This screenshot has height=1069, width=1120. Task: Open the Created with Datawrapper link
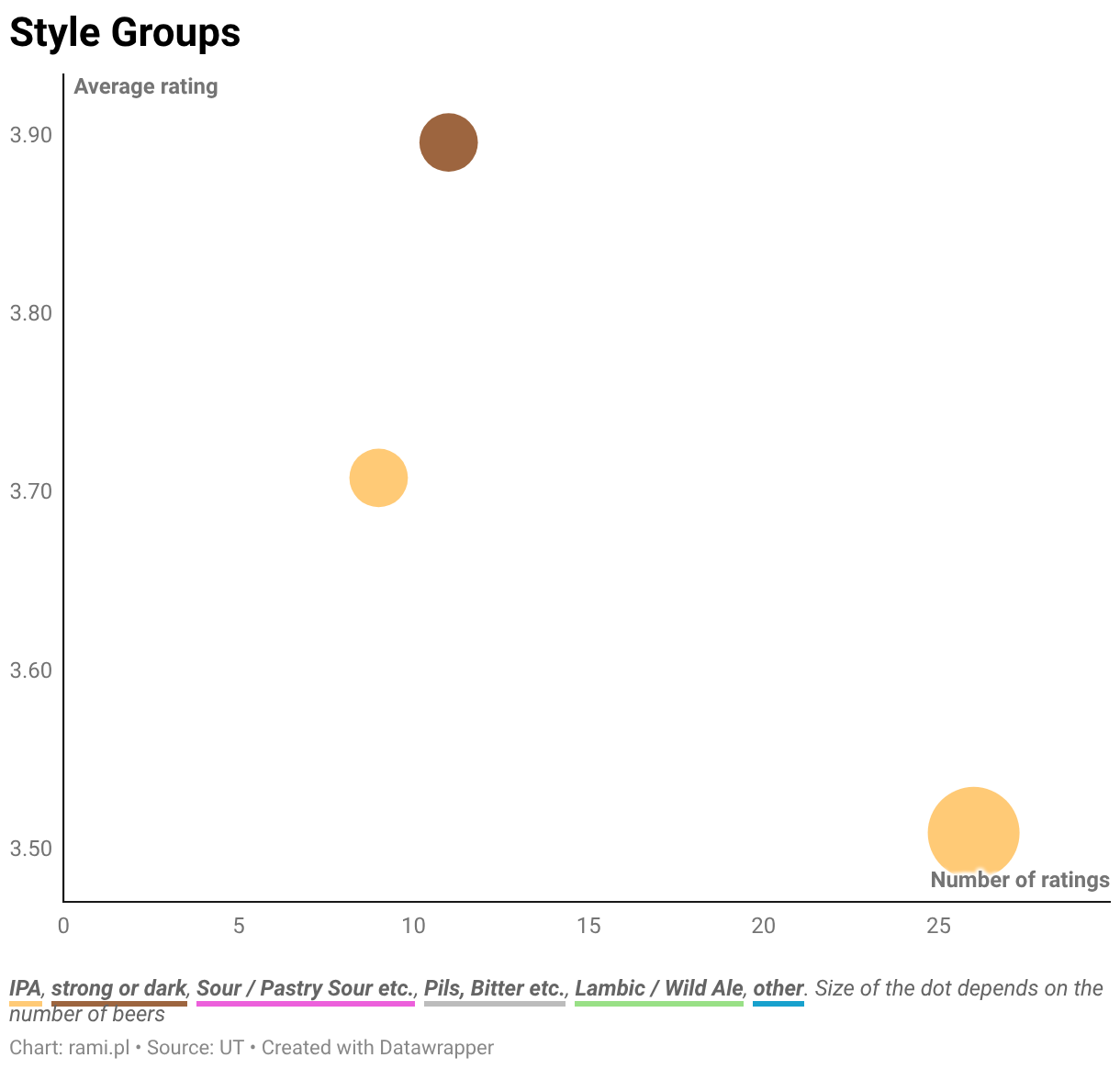tap(377, 1047)
